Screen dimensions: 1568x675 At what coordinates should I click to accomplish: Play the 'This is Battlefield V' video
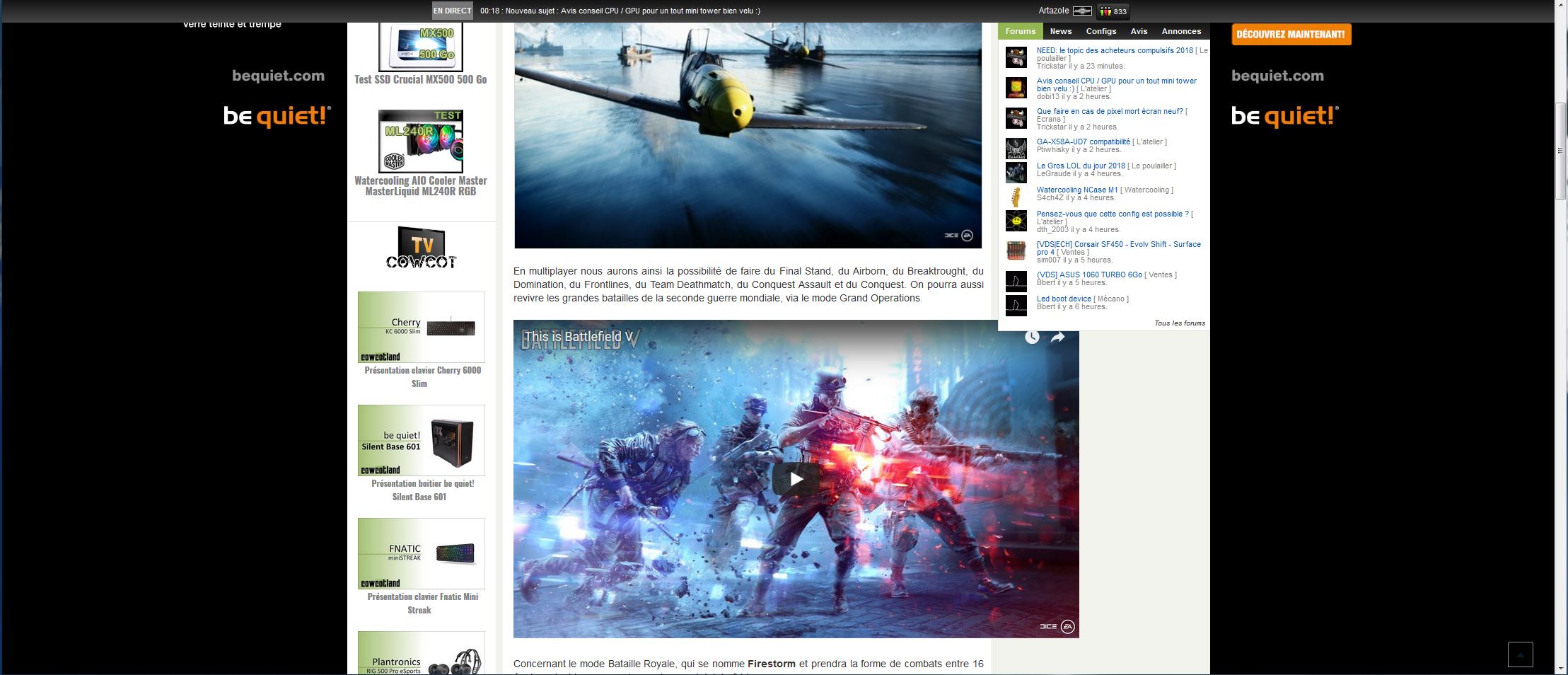pos(796,479)
